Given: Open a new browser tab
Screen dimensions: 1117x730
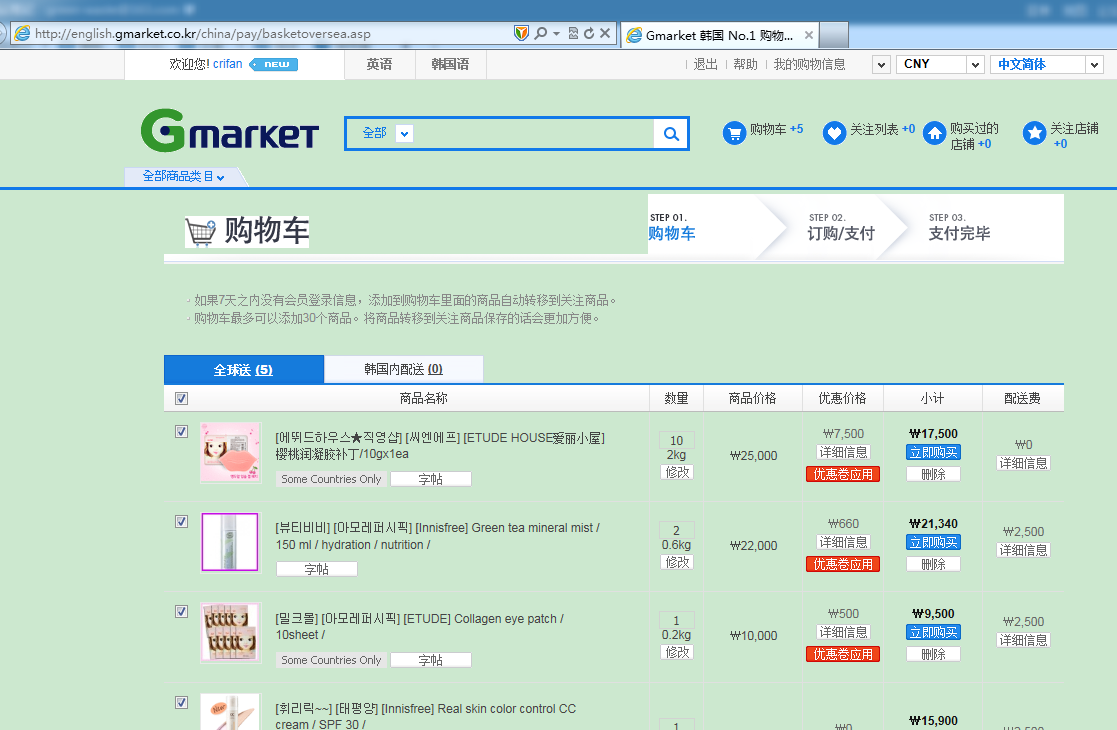Looking at the screenshot, I should 834,35.
